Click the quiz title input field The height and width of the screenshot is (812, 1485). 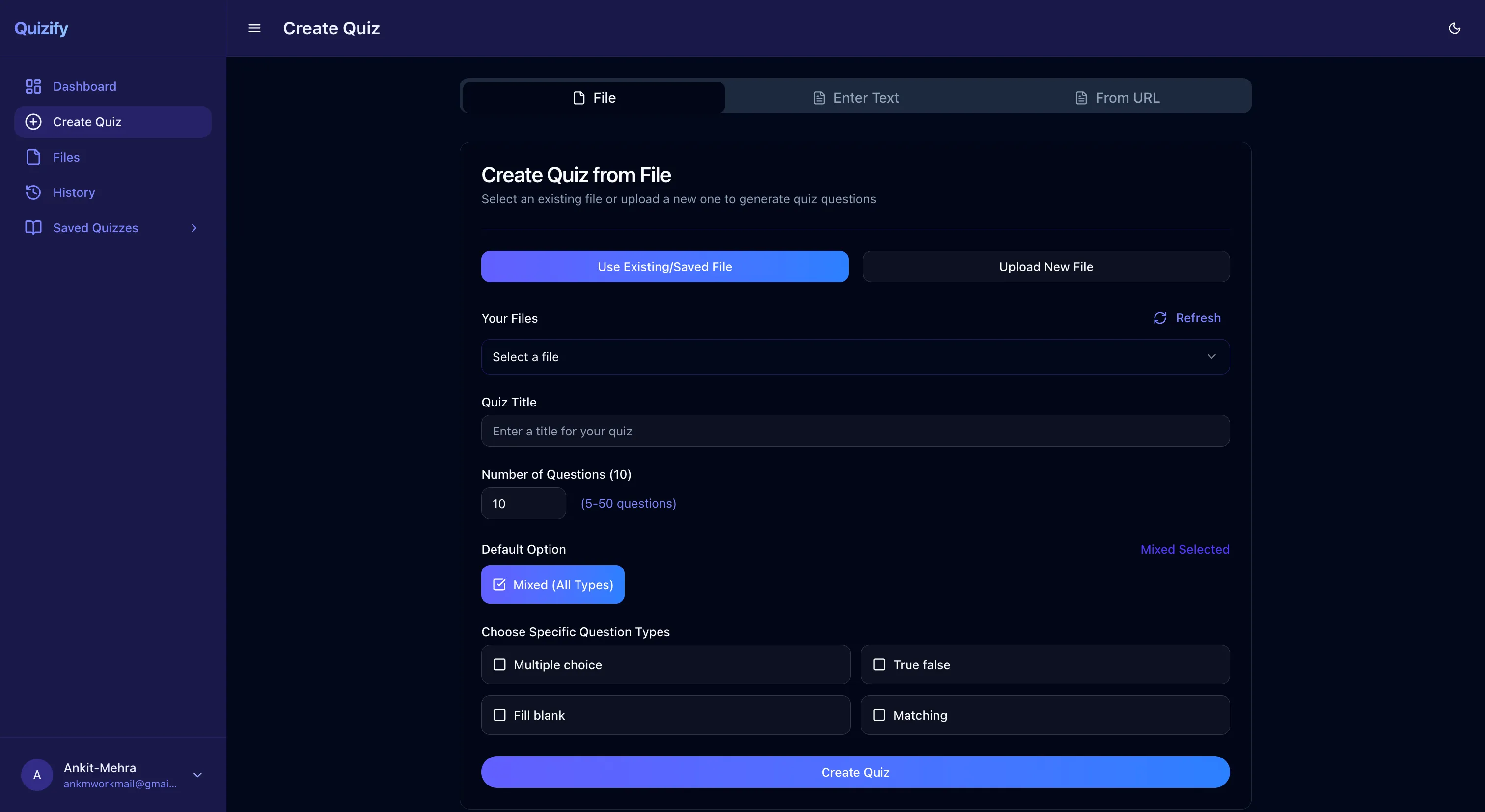[x=855, y=431]
